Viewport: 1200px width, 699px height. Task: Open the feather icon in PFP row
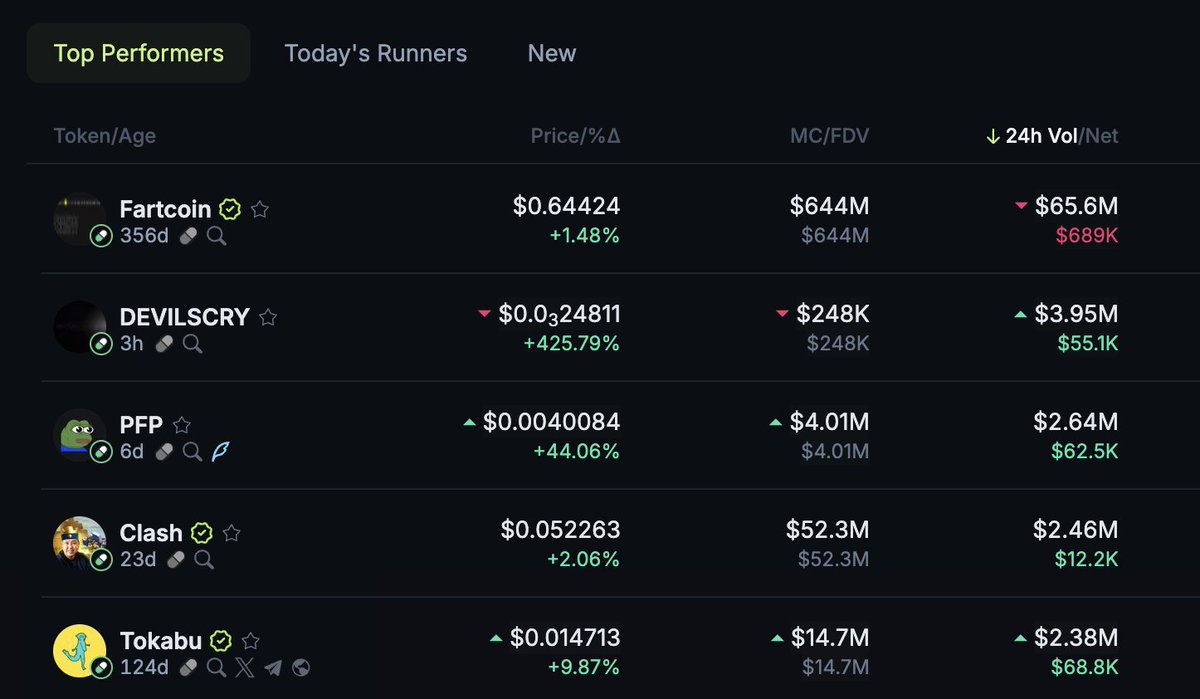tap(219, 452)
